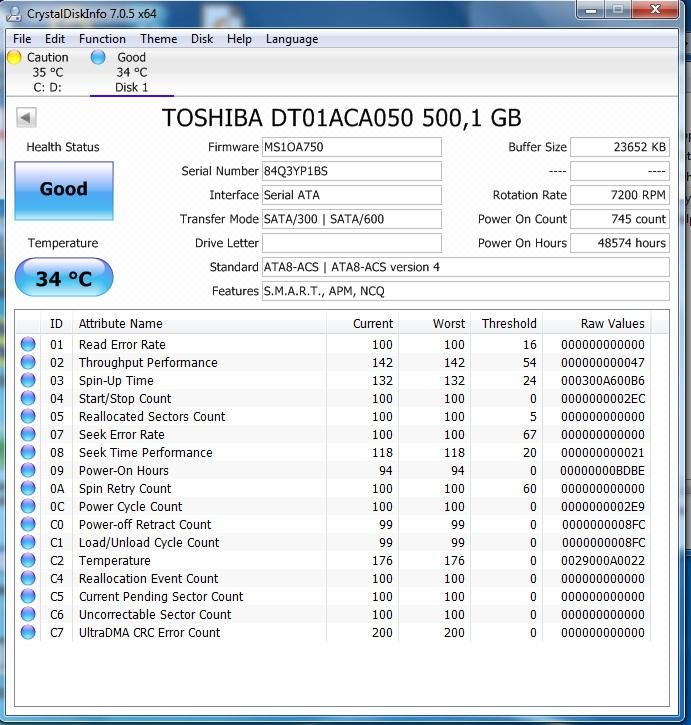Open the Theme menu

click(159, 39)
